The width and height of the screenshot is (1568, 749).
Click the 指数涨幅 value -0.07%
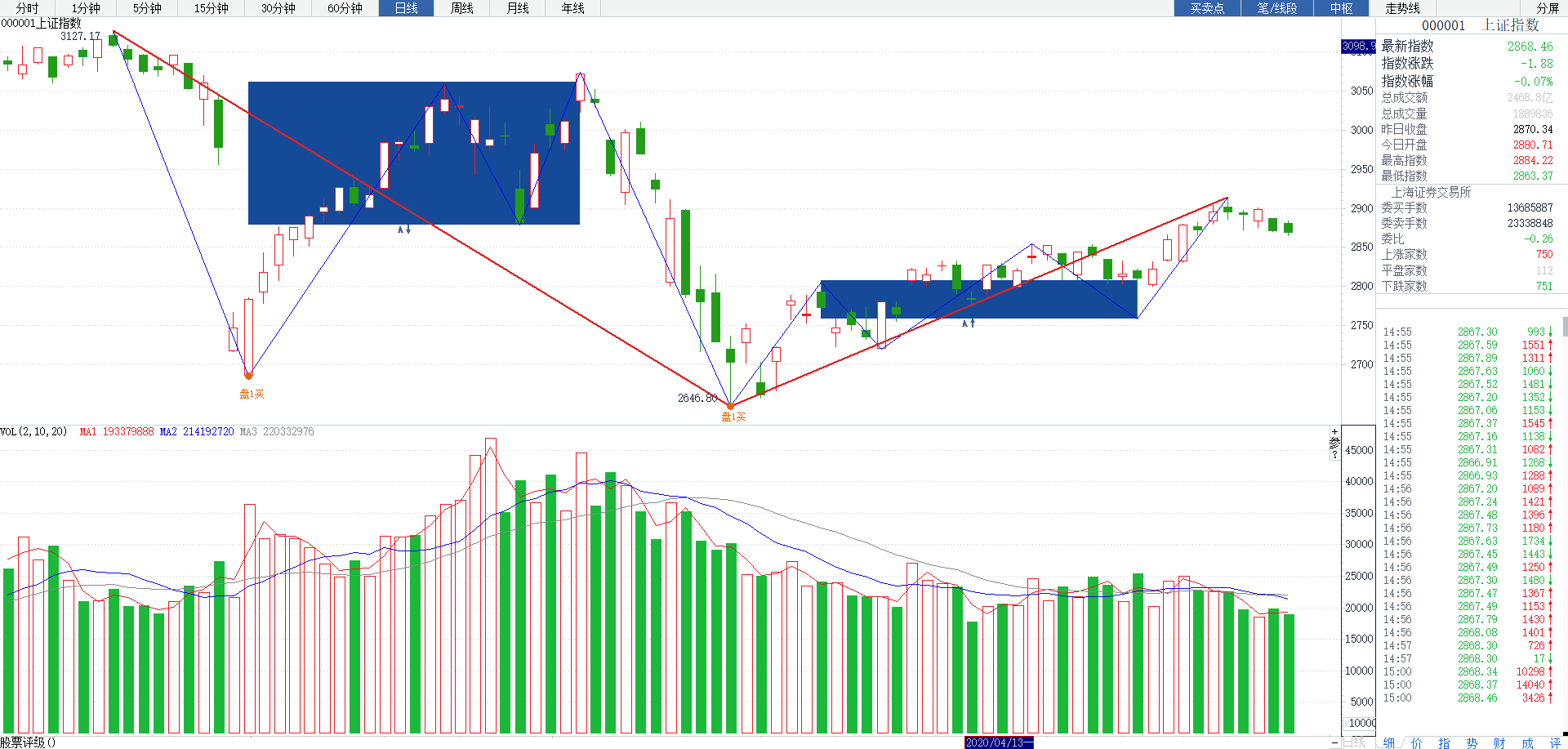[x=1533, y=81]
